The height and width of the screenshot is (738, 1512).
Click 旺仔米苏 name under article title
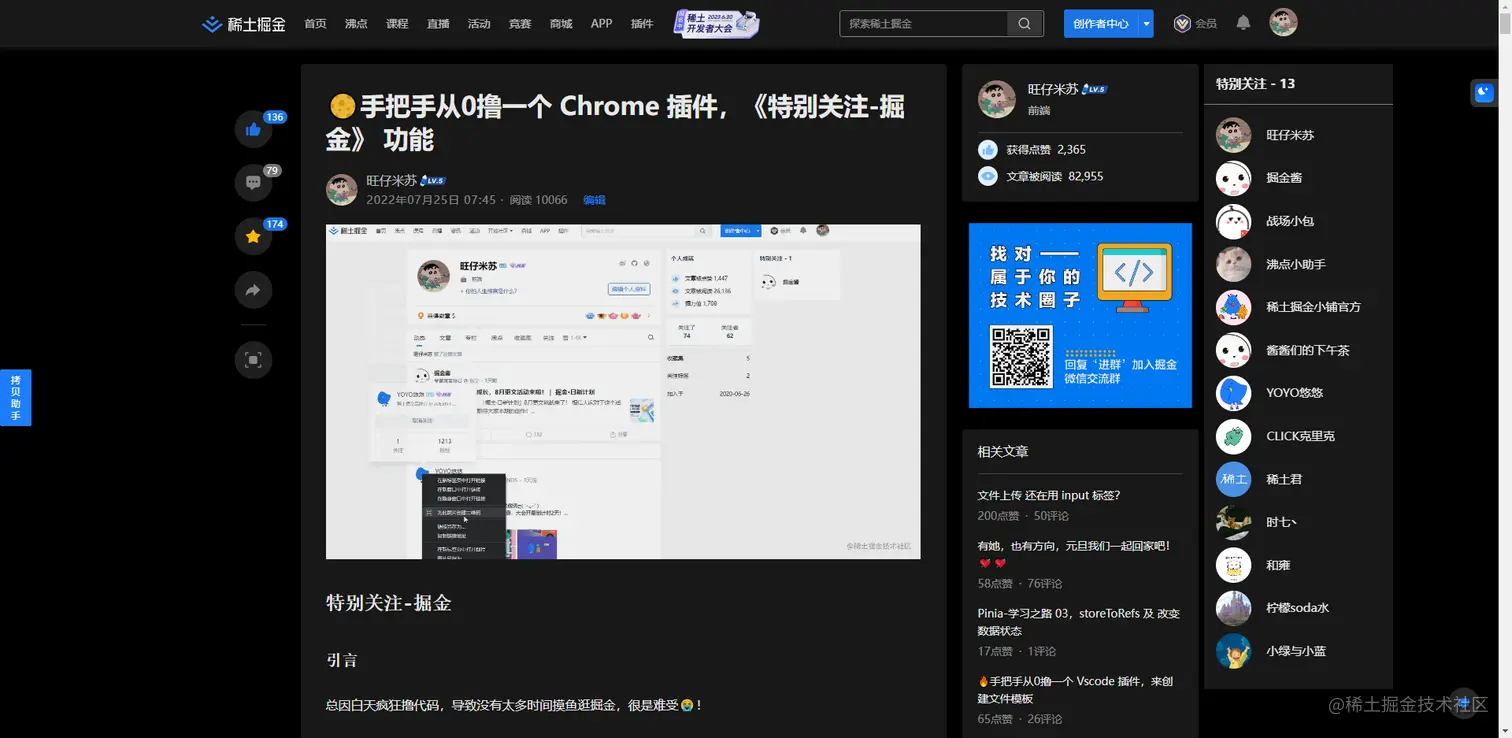pos(391,181)
